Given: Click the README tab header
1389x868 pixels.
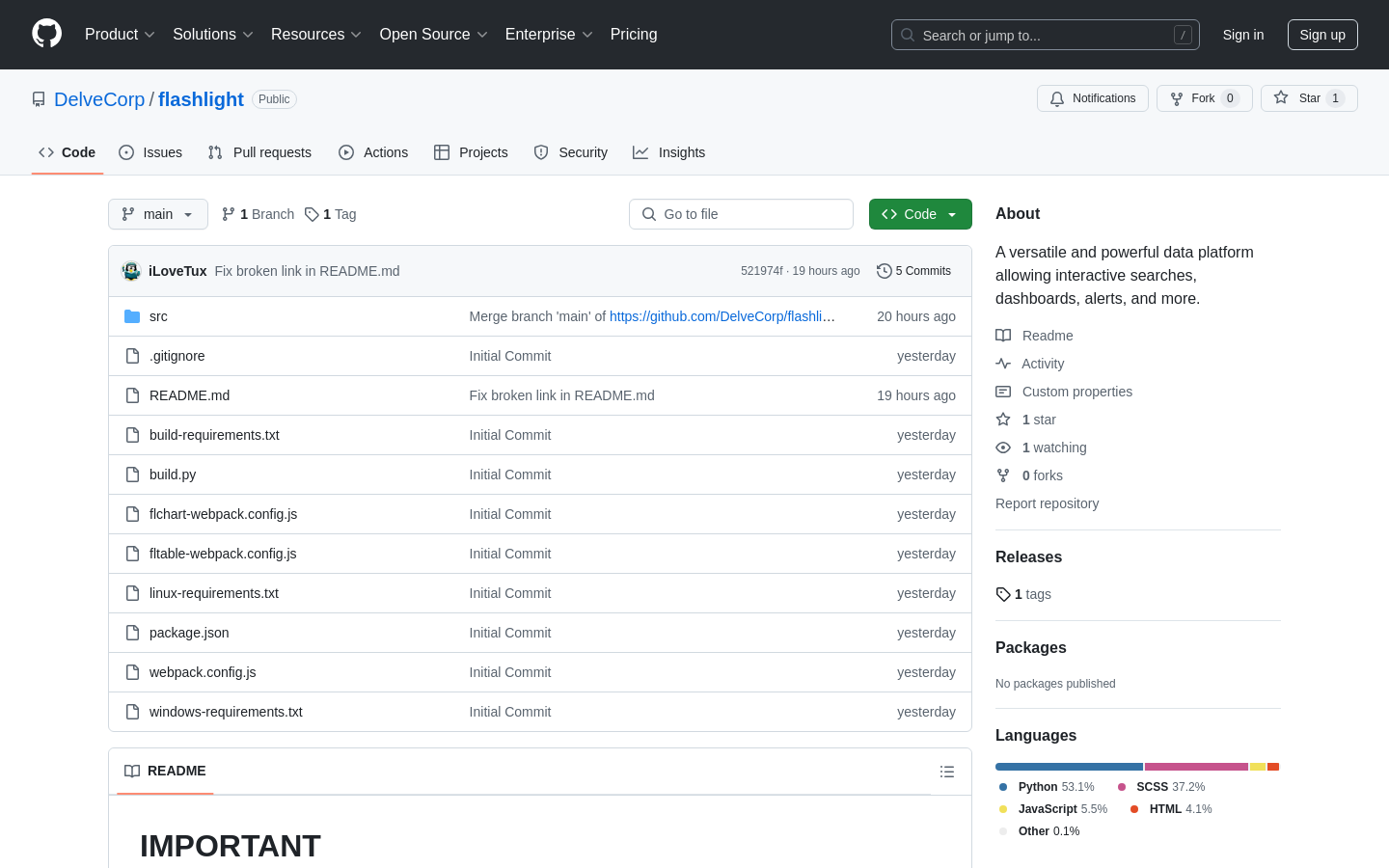Looking at the screenshot, I should pyautogui.click(x=165, y=771).
